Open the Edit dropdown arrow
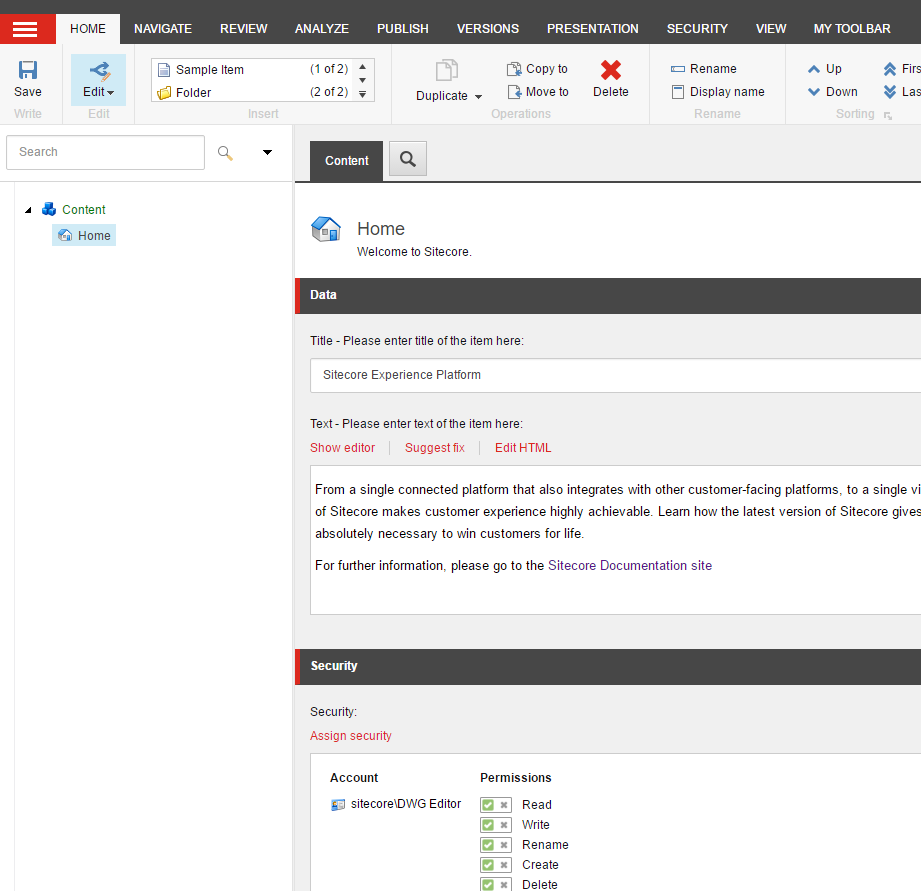This screenshot has height=891, width=921. [x=110, y=93]
